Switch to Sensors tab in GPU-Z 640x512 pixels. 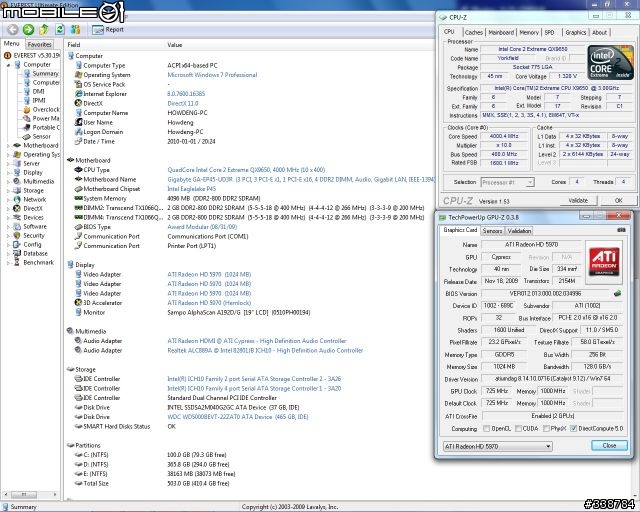492,231
